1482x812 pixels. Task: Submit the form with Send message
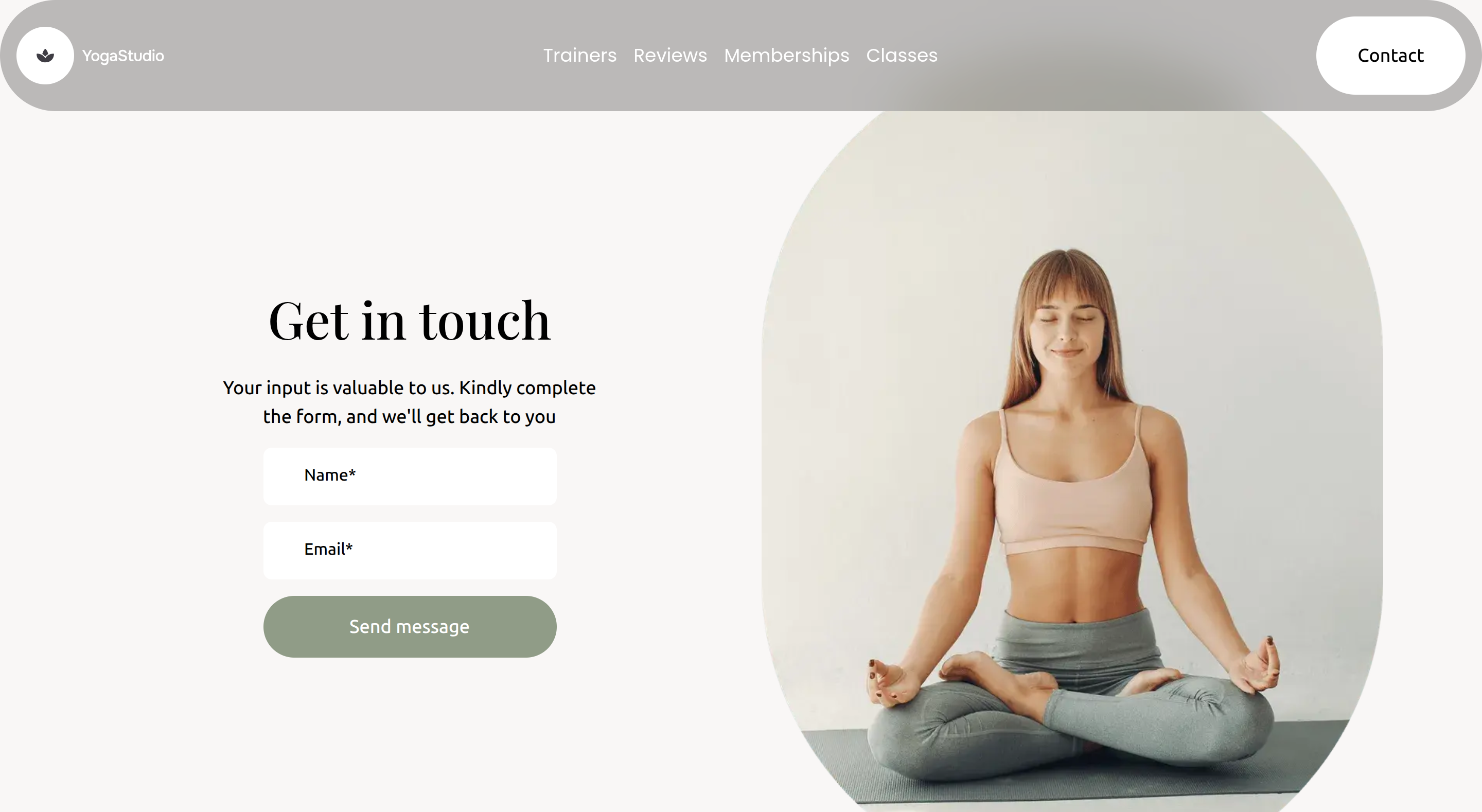click(x=410, y=627)
